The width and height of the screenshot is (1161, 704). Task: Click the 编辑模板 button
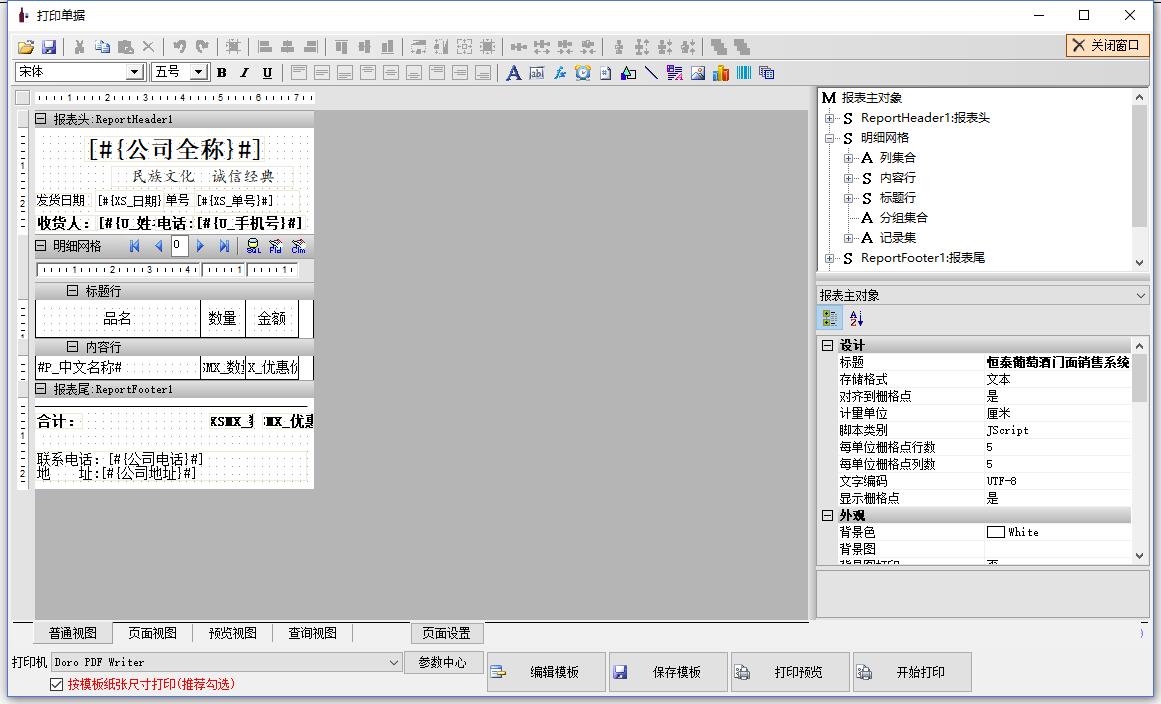point(546,672)
